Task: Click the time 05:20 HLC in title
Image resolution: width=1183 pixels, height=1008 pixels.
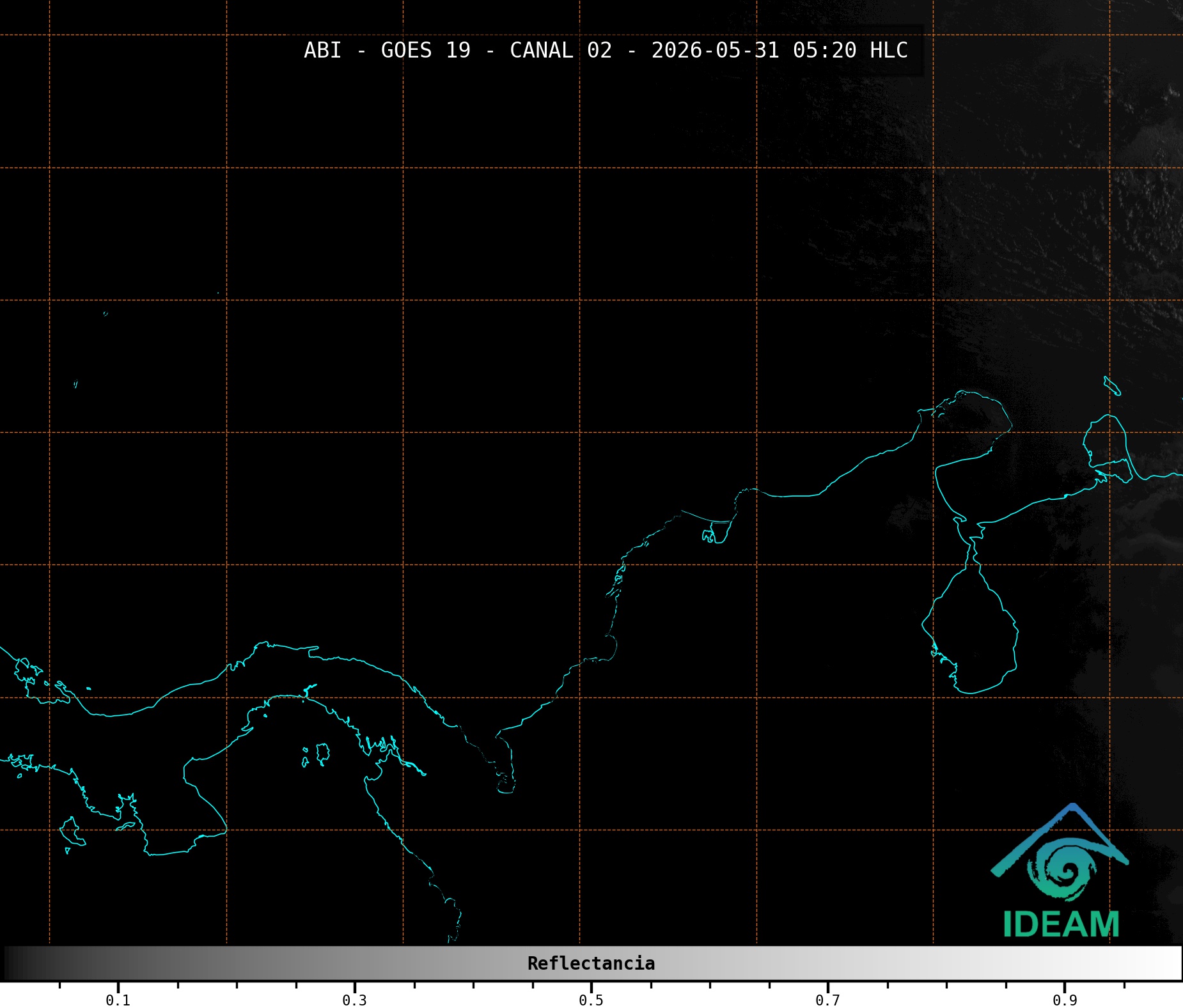Action: click(850, 50)
